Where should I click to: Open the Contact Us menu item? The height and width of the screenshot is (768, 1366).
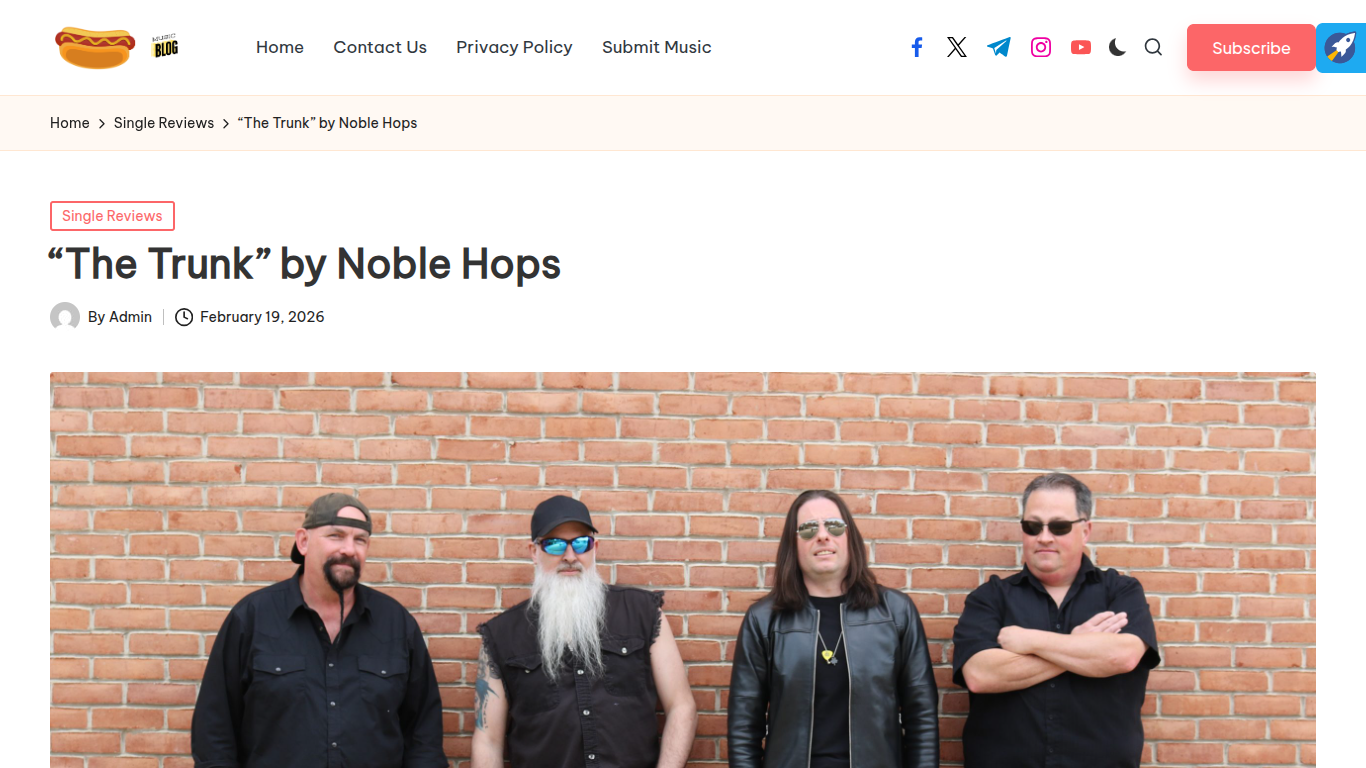coord(380,47)
